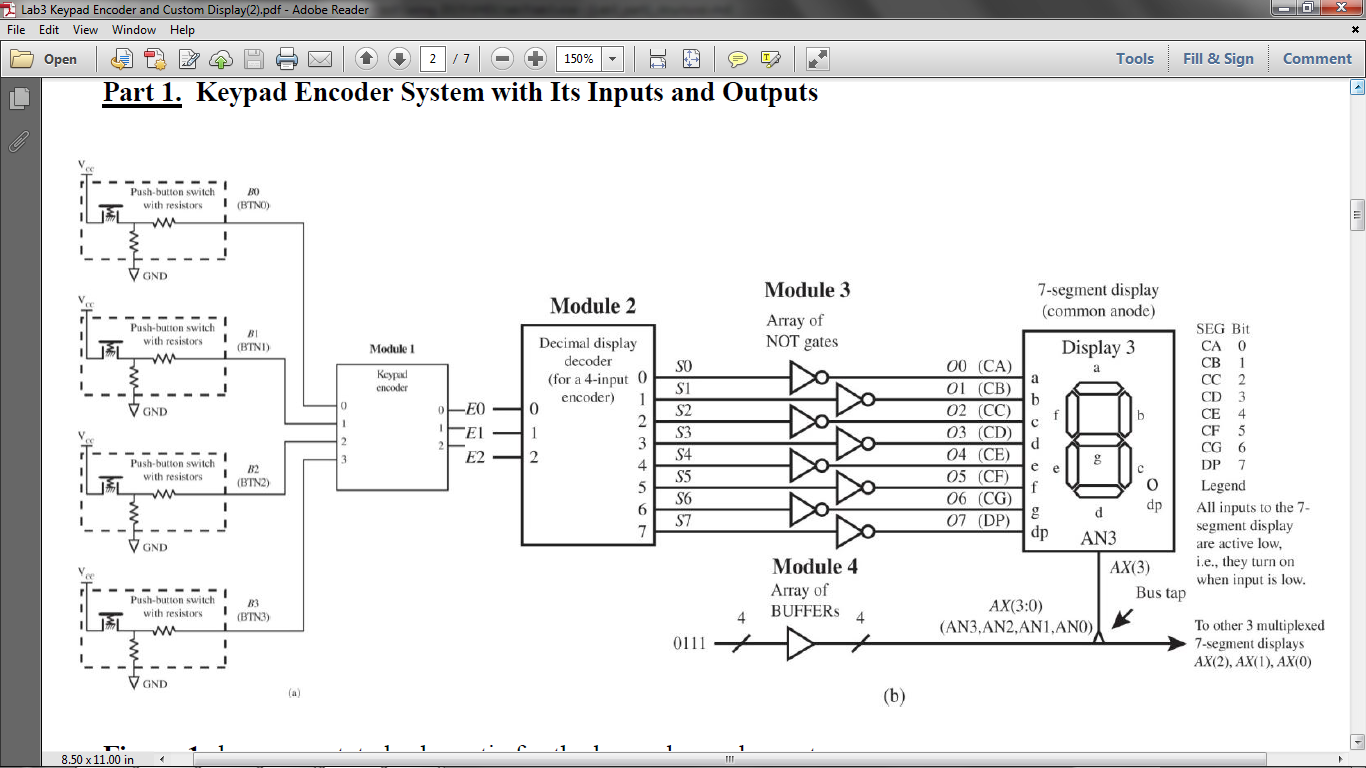
Task: Click the page number field
Action: pyautogui.click(x=432, y=59)
